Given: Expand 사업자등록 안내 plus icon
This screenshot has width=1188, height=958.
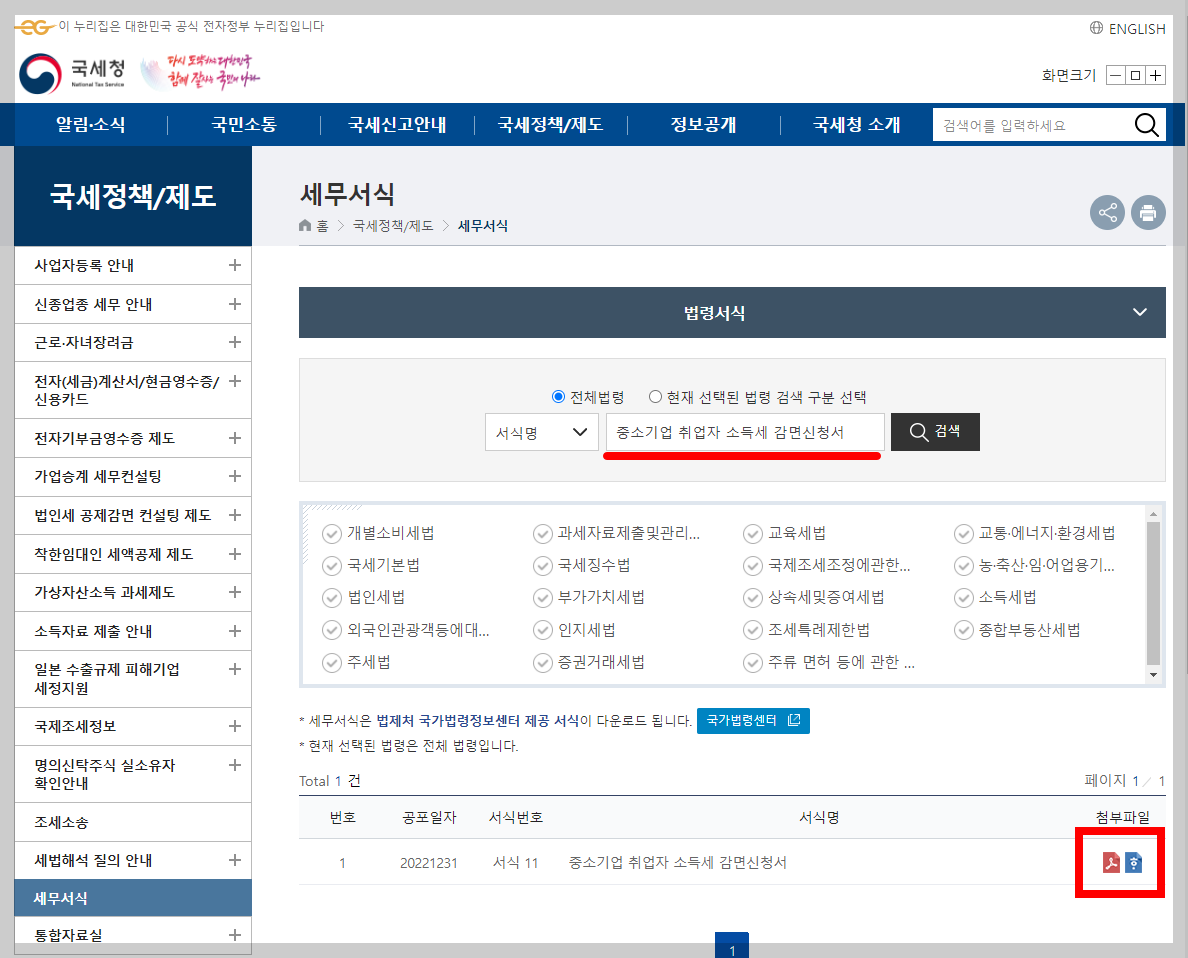Looking at the screenshot, I should coord(235,265).
